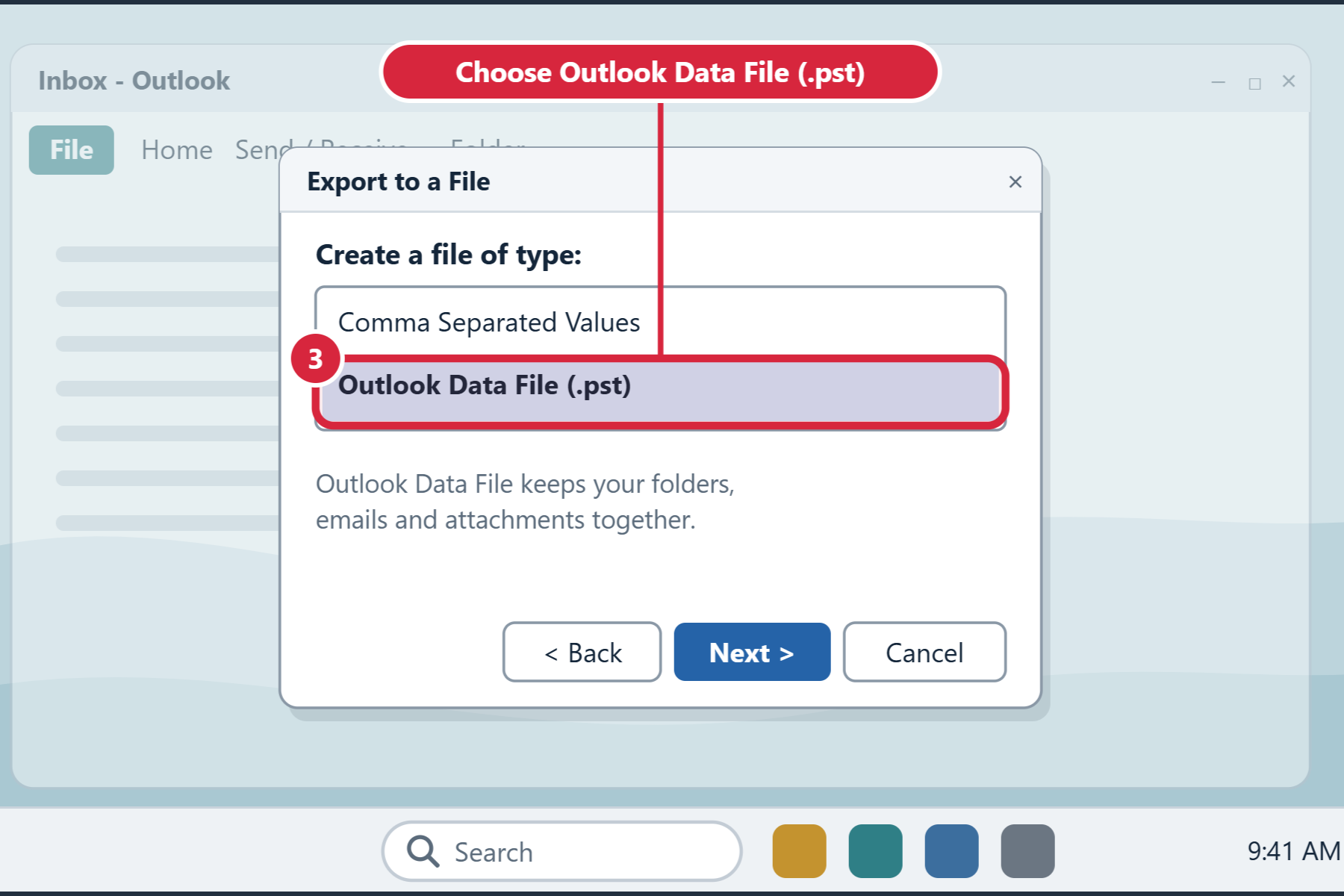The image size is (1344, 896).
Task: Click the taskbar Search field
Action: (561, 851)
